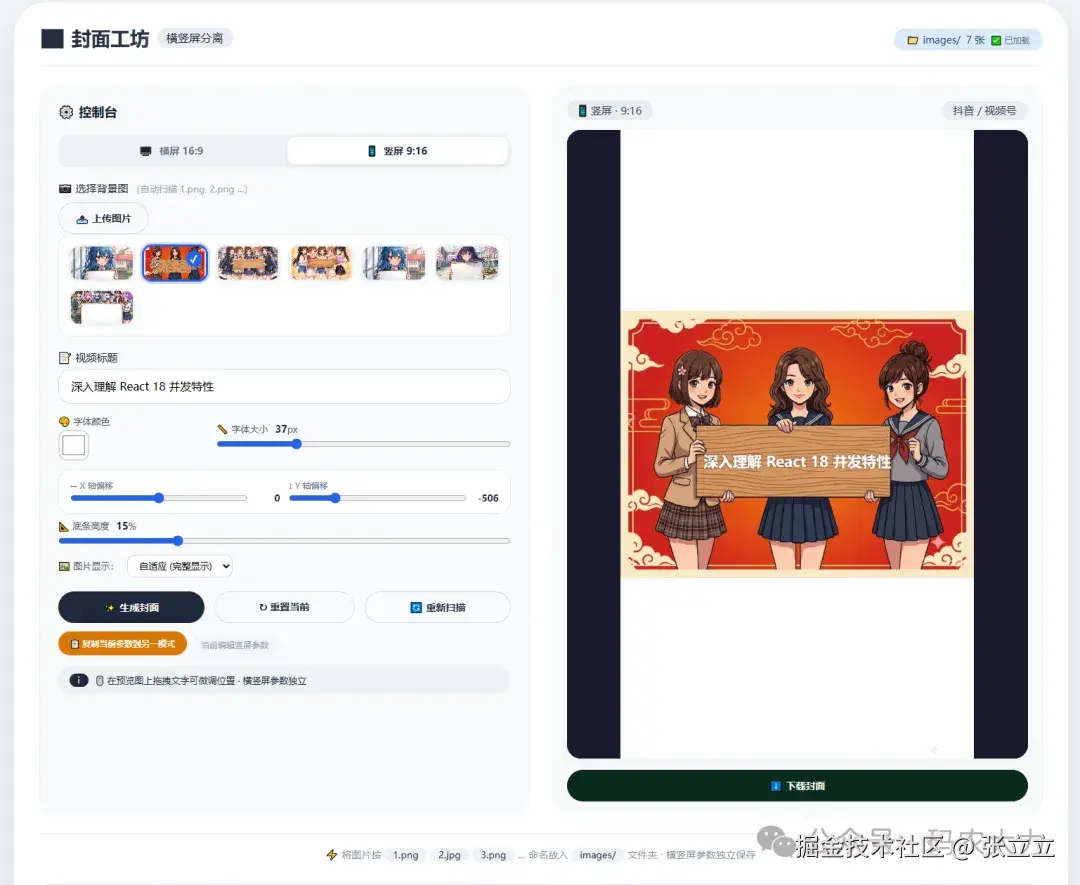This screenshot has height=885, width=1080.
Task: Click the triangle ruler icon beside 底条高度
Action: click(64, 526)
